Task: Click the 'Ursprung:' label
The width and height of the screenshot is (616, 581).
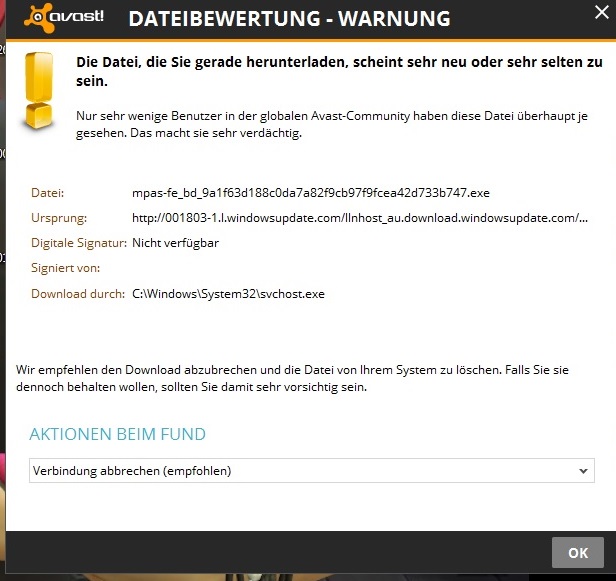Action: tap(59, 218)
